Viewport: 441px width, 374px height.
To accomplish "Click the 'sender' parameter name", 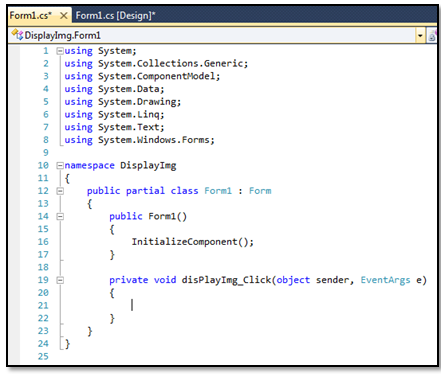I will tap(332, 280).
